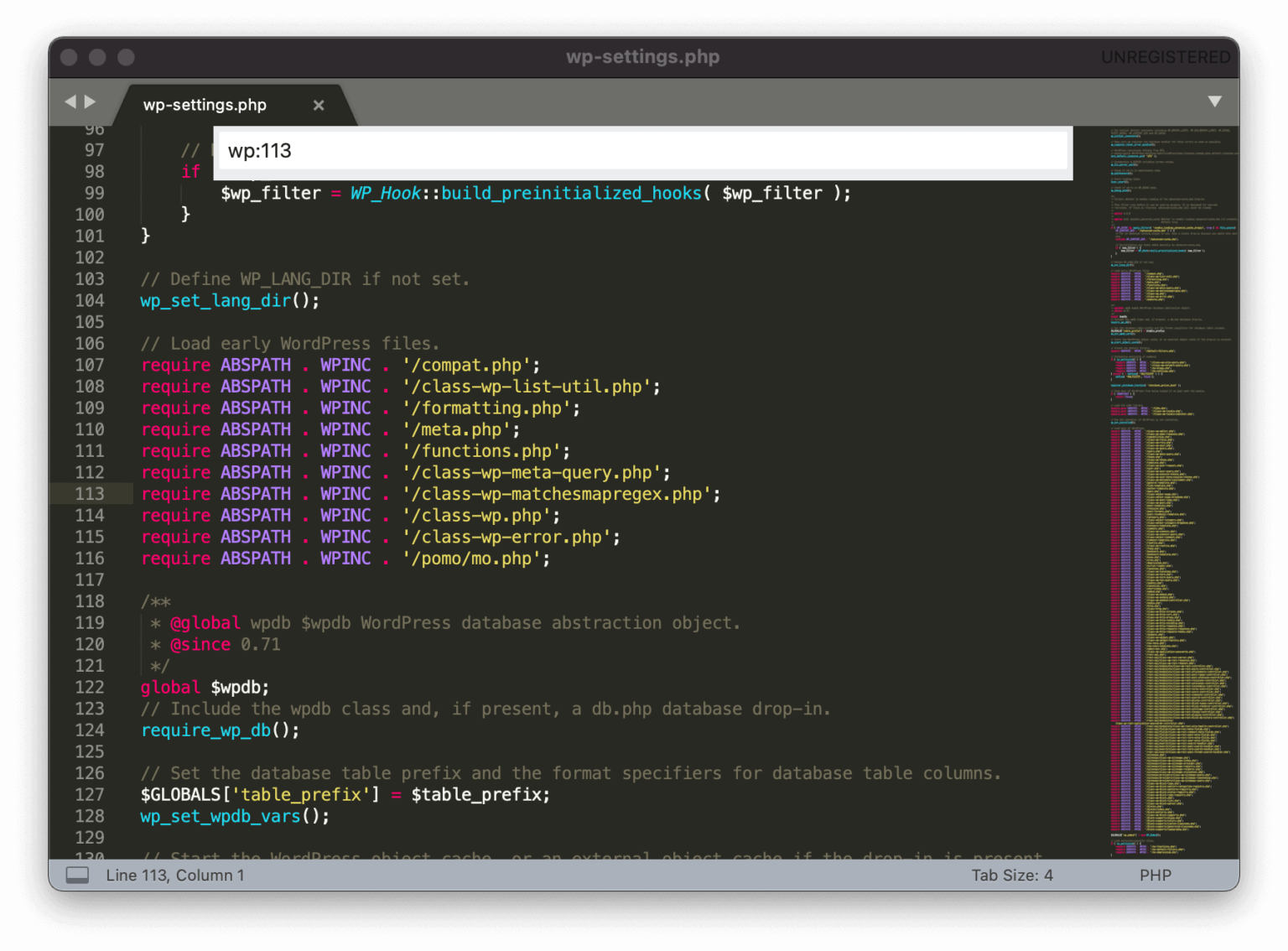Click the back navigation arrow icon
Screen dimensions: 1288x951
click(70, 101)
